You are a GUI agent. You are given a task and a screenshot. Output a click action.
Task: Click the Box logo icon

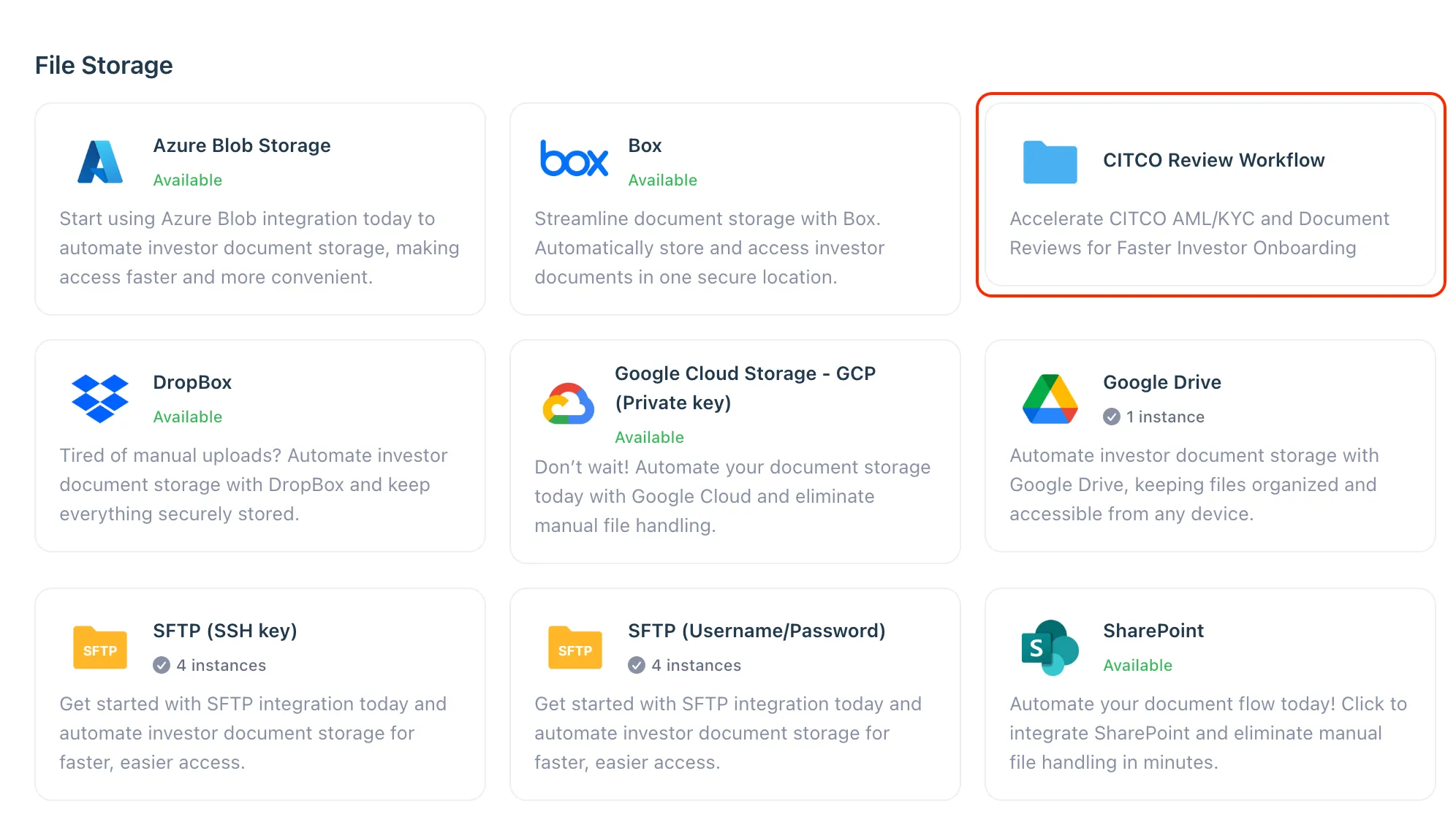[x=574, y=159]
